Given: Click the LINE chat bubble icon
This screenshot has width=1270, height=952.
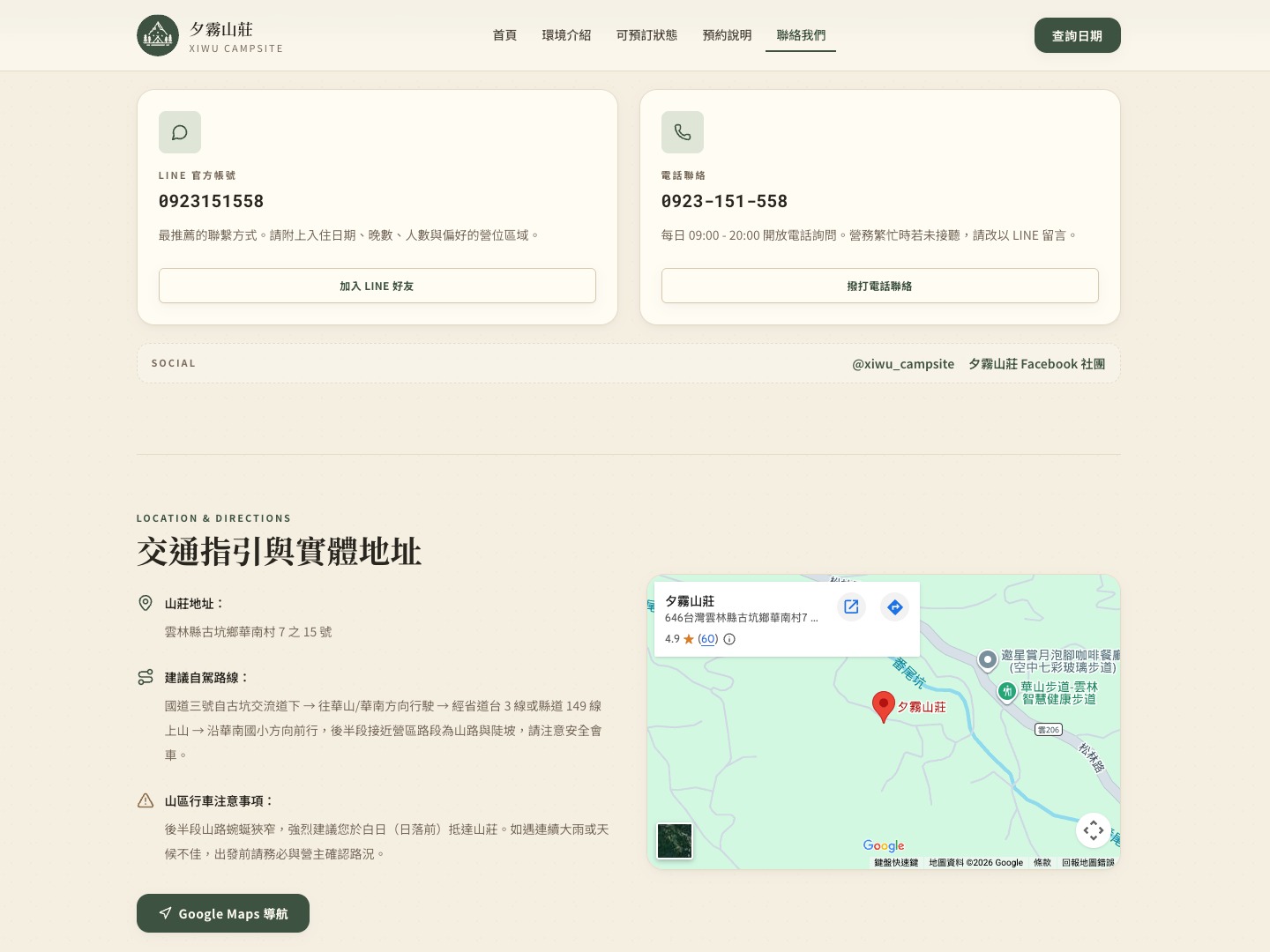Looking at the screenshot, I should 180,132.
